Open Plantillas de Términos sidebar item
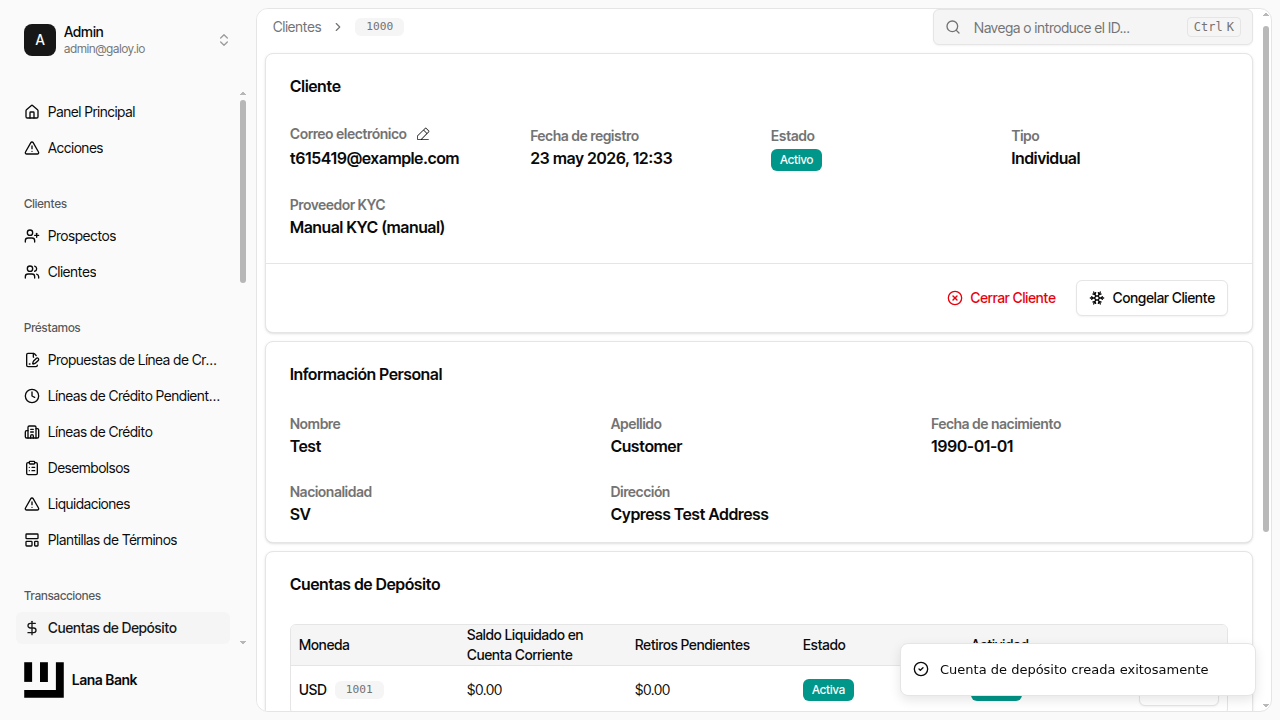Screen dimensions: 1280x720 pyautogui.click(x=123, y=540)
